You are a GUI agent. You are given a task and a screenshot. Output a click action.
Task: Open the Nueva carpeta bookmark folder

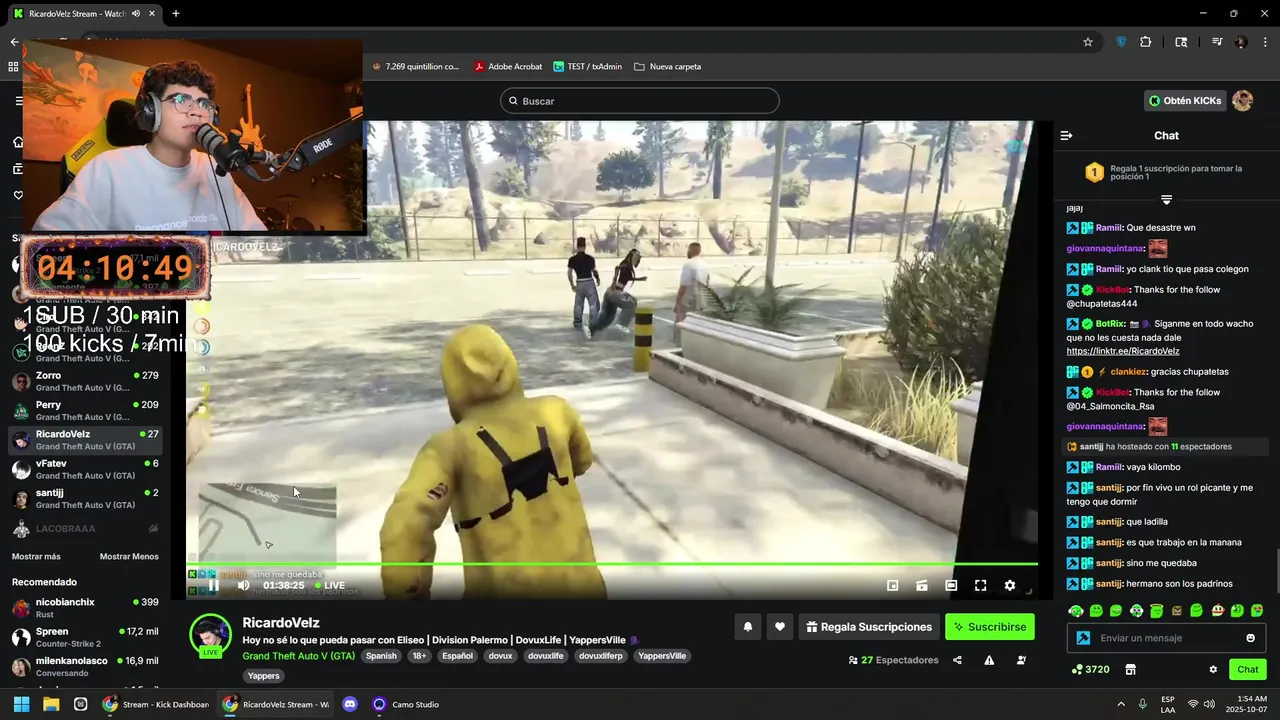(x=668, y=67)
